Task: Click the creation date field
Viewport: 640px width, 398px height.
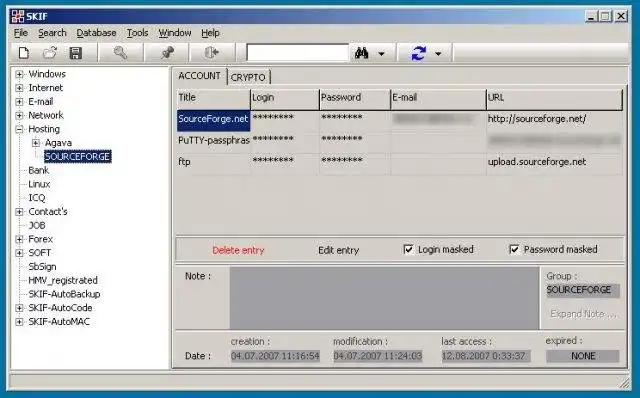Action: pos(275,356)
